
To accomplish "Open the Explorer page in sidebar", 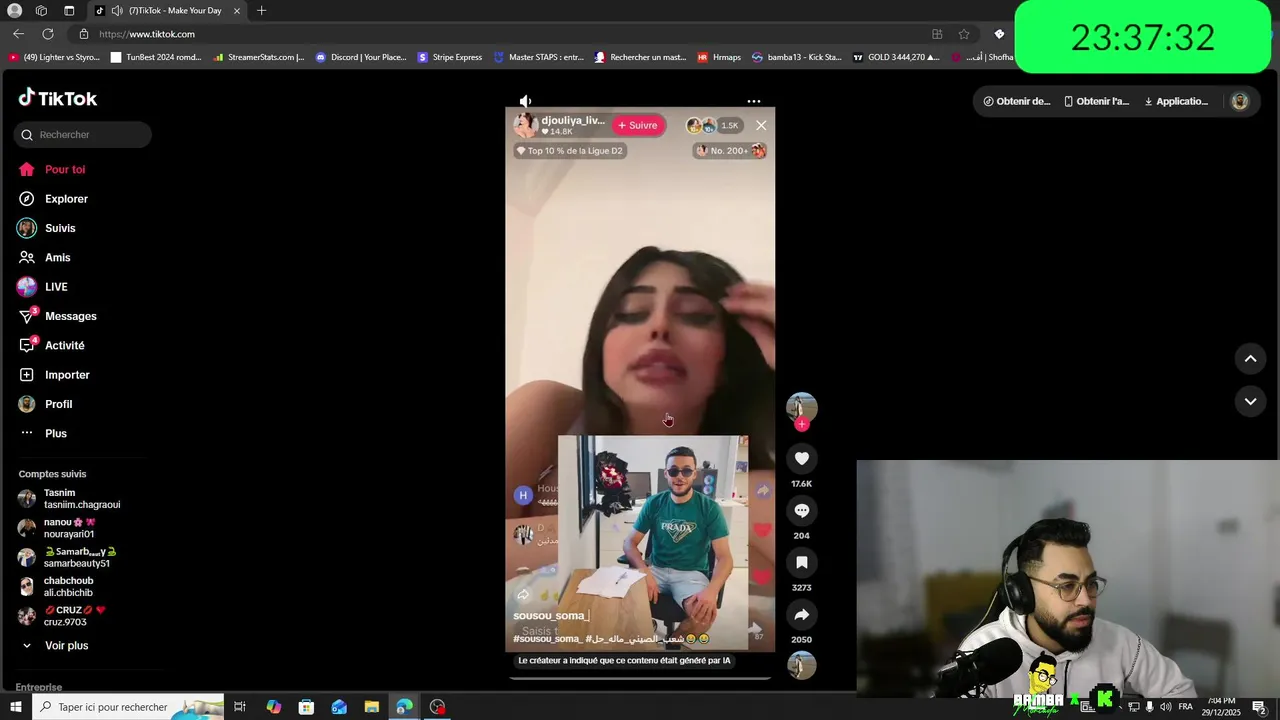I will [54, 199].
